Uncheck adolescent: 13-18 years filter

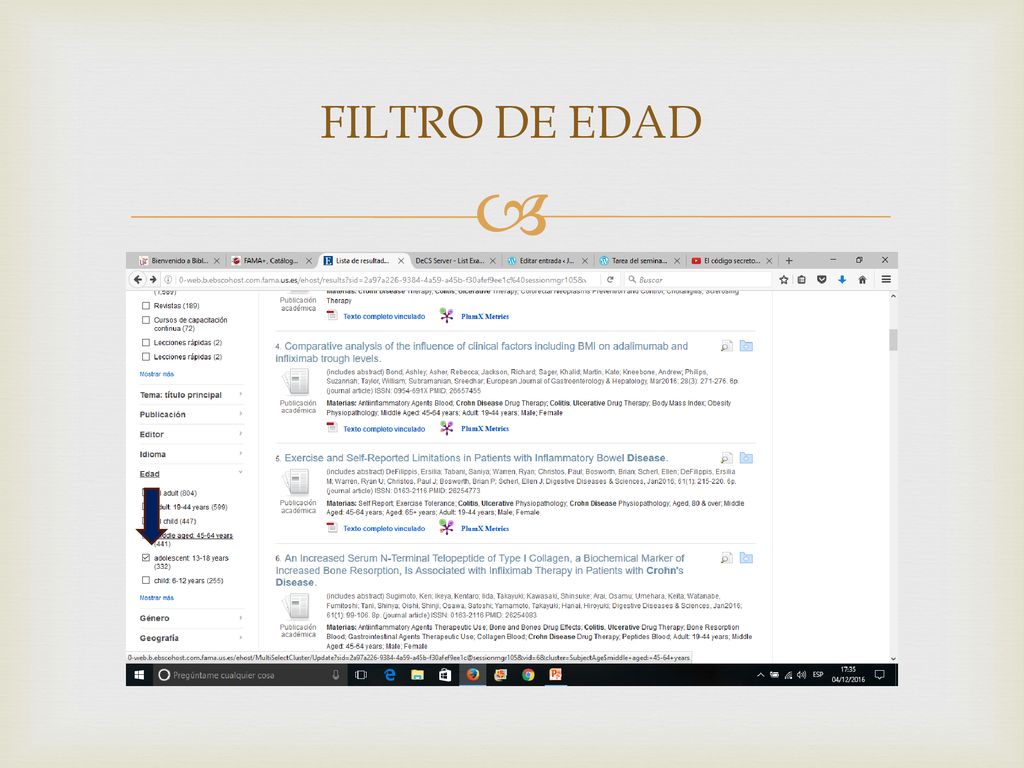pos(146,558)
